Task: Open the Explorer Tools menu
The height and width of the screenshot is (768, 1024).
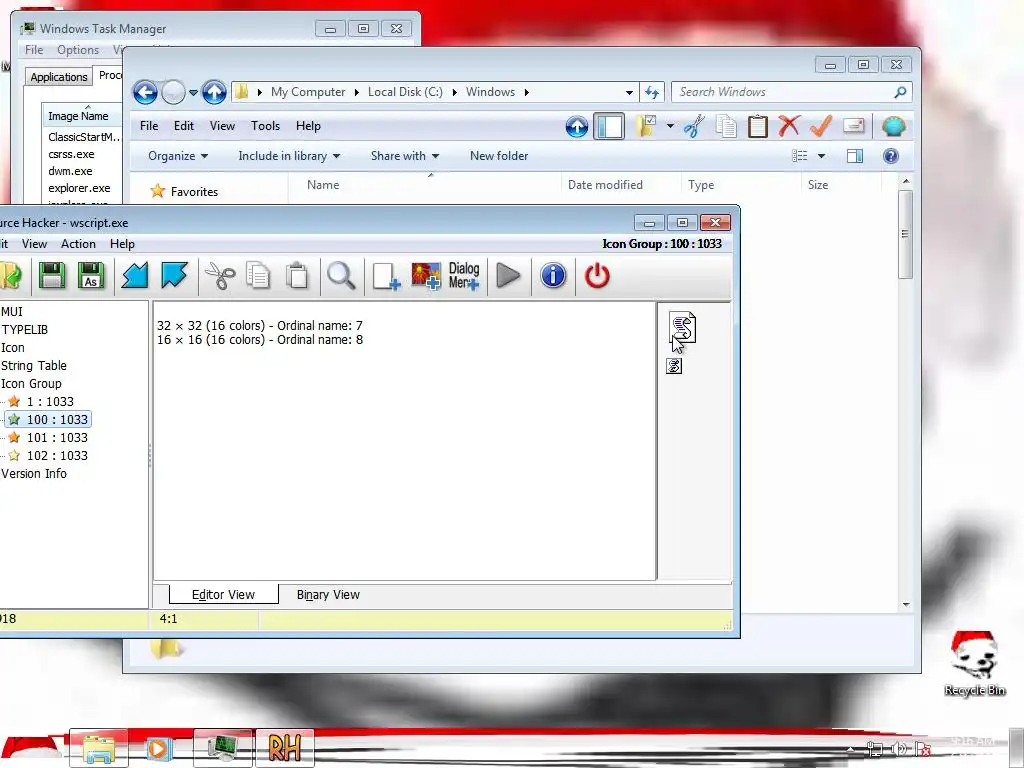Action: click(265, 125)
